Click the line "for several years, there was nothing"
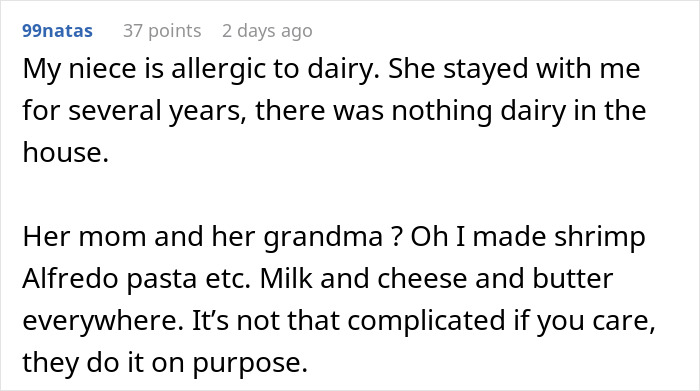700x391 pixels. tap(334, 111)
